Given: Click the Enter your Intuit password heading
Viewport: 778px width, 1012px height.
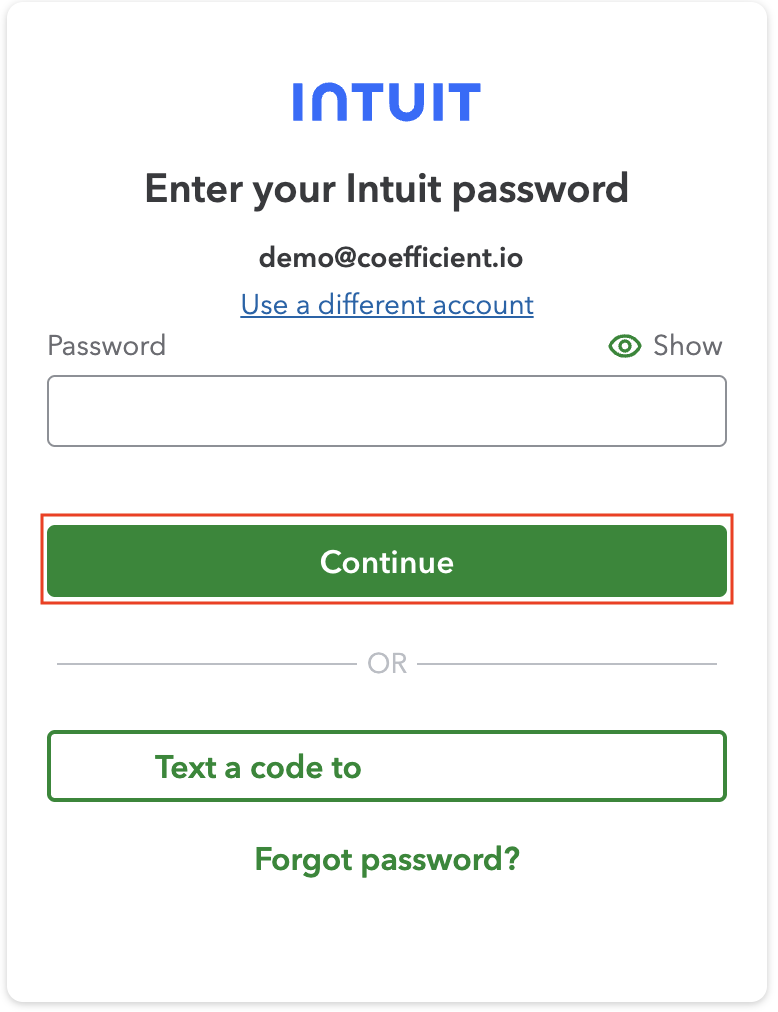Looking at the screenshot, I should click(387, 188).
